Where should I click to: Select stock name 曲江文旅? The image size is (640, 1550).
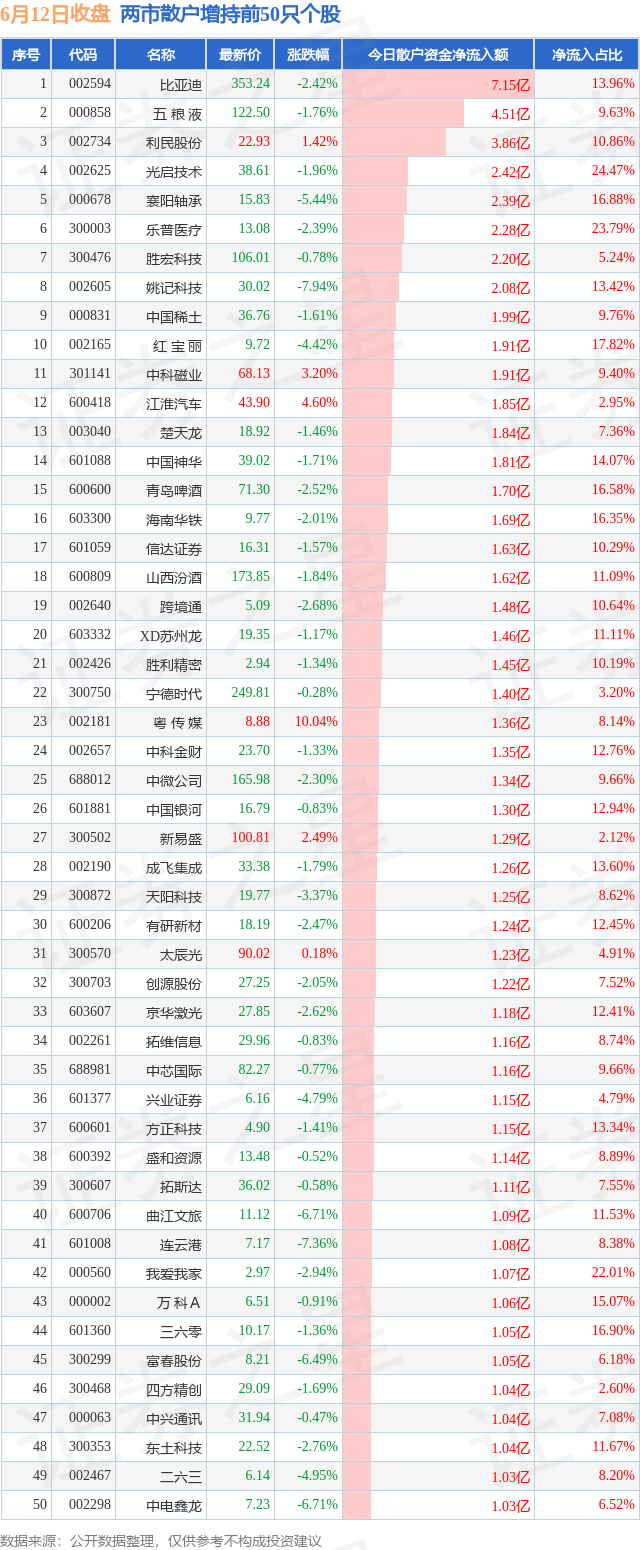coord(174,1215)
